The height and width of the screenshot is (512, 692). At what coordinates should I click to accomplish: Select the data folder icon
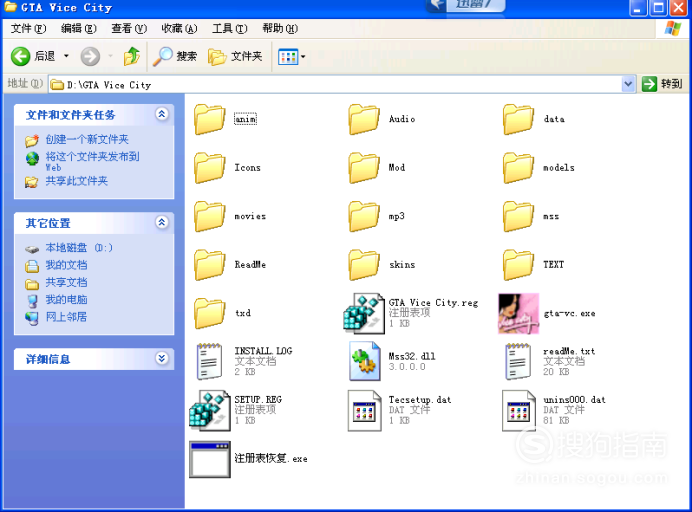(x=519, y=119)
